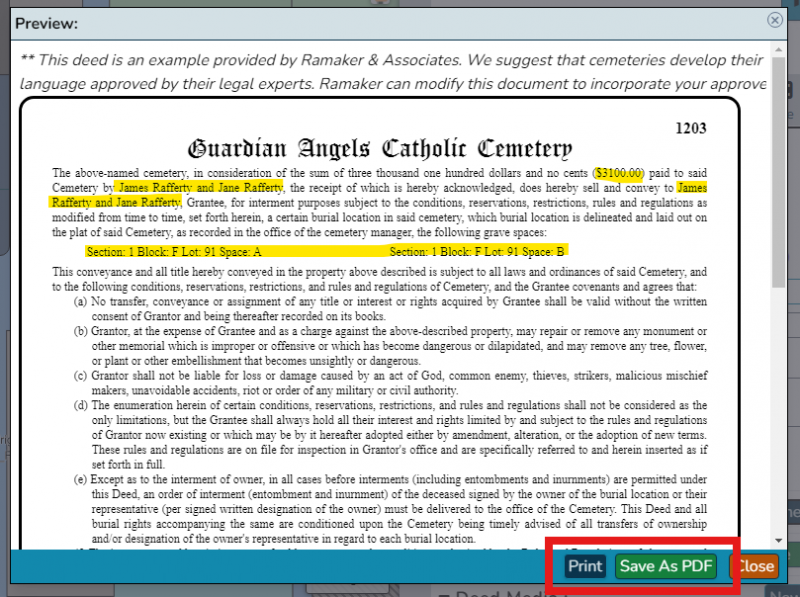
Task: Click 'Section: 1 Block: F Lot: 91 Space: A'
Action: [174, 252]
